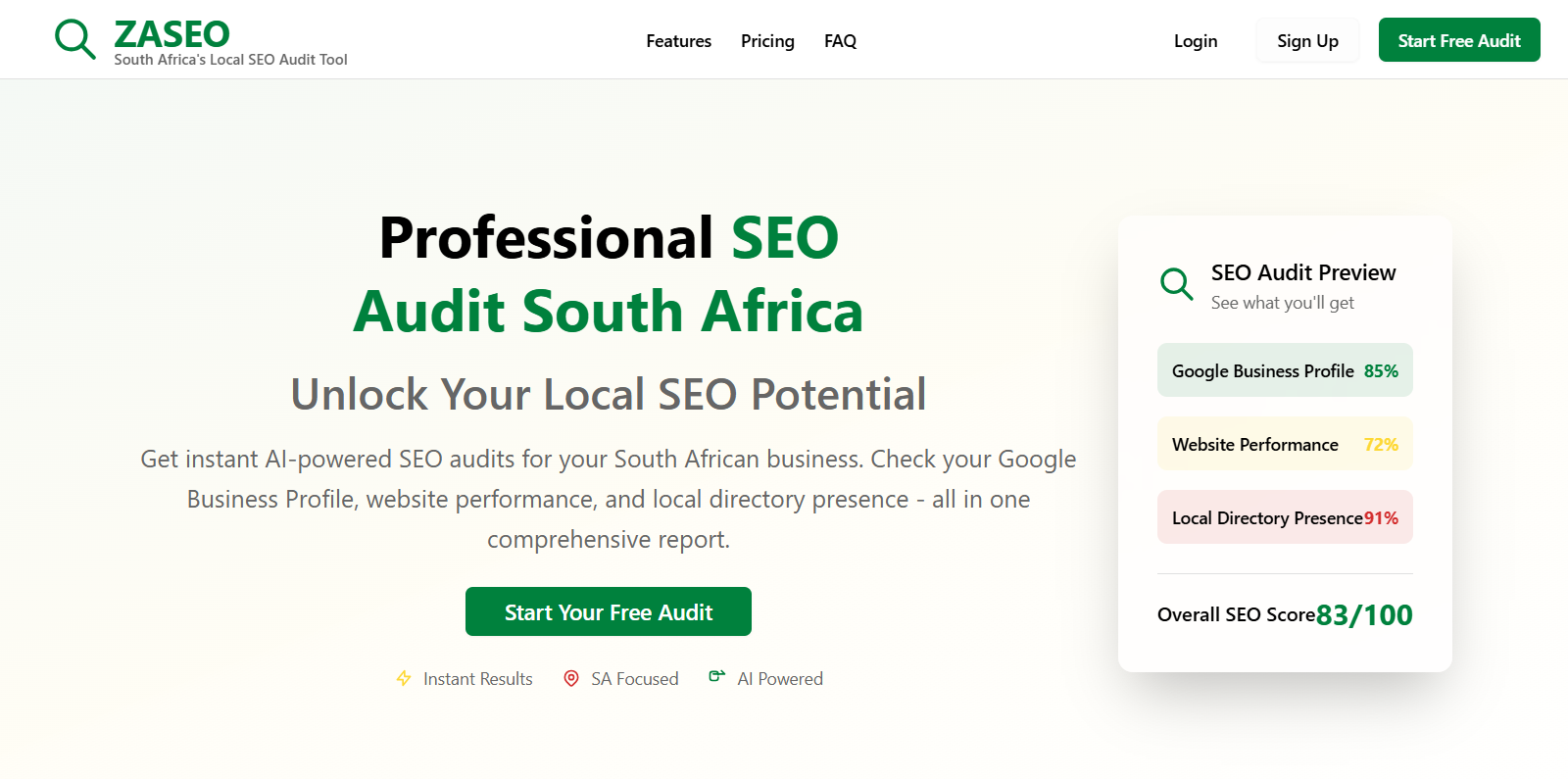1568x779 pixels.
Task: Select the lightning bolt Instant Results icon
Action: coord(404,677)
